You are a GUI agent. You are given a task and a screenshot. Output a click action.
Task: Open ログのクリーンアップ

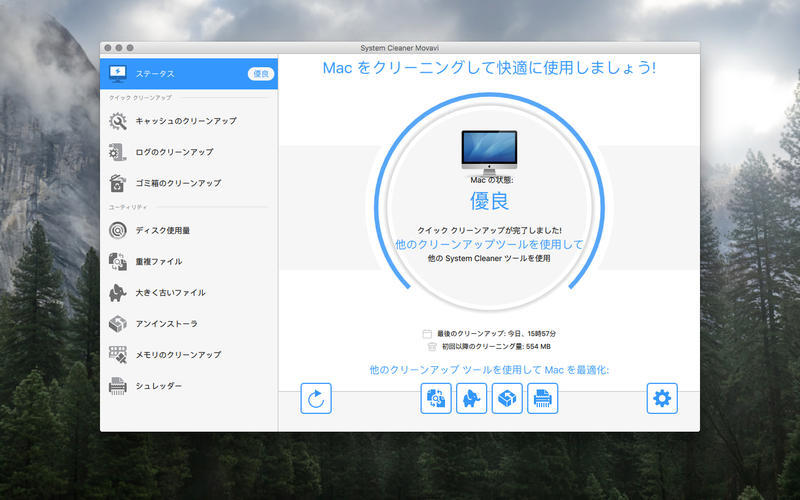189,152
